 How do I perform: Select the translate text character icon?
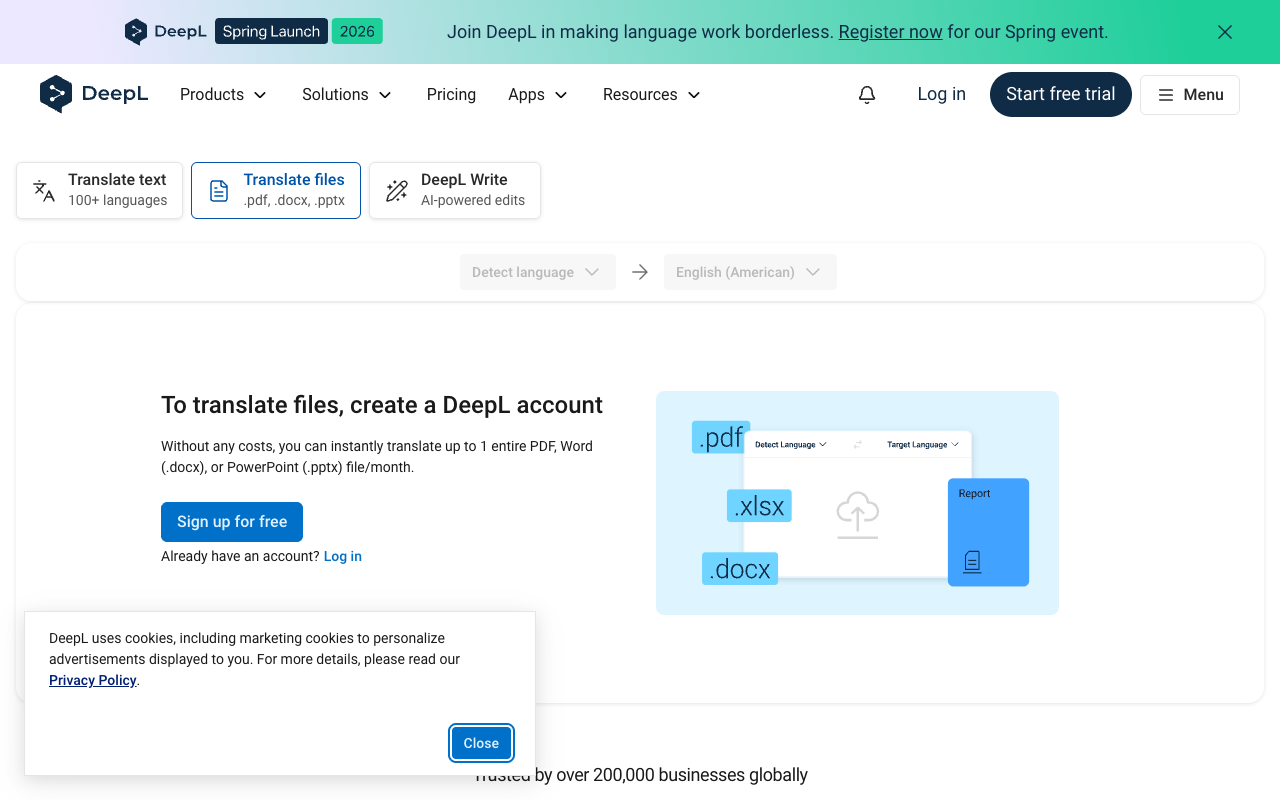click(x=42, y=190)
